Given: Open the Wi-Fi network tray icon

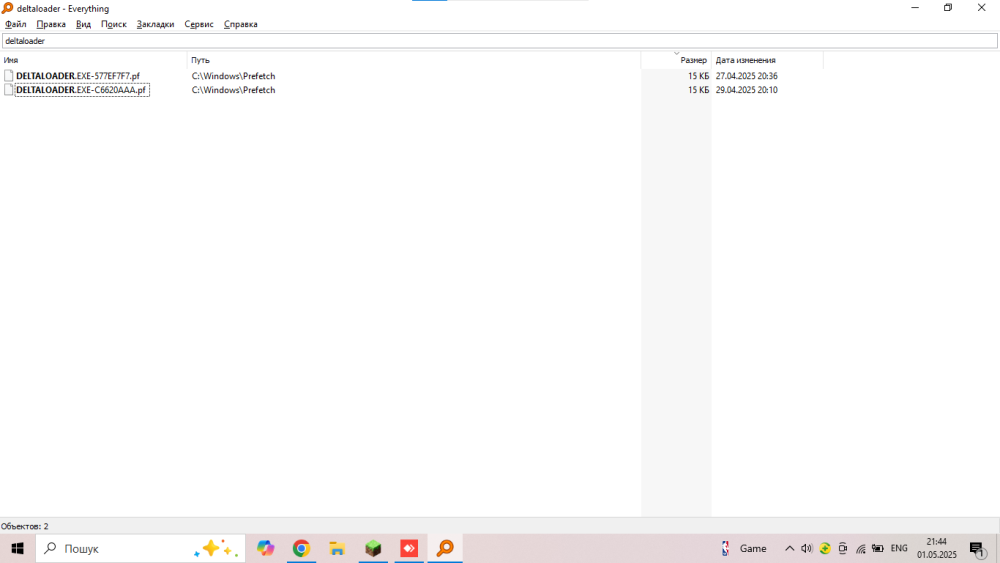Looking at the screenshot, I should click(860, 548).
